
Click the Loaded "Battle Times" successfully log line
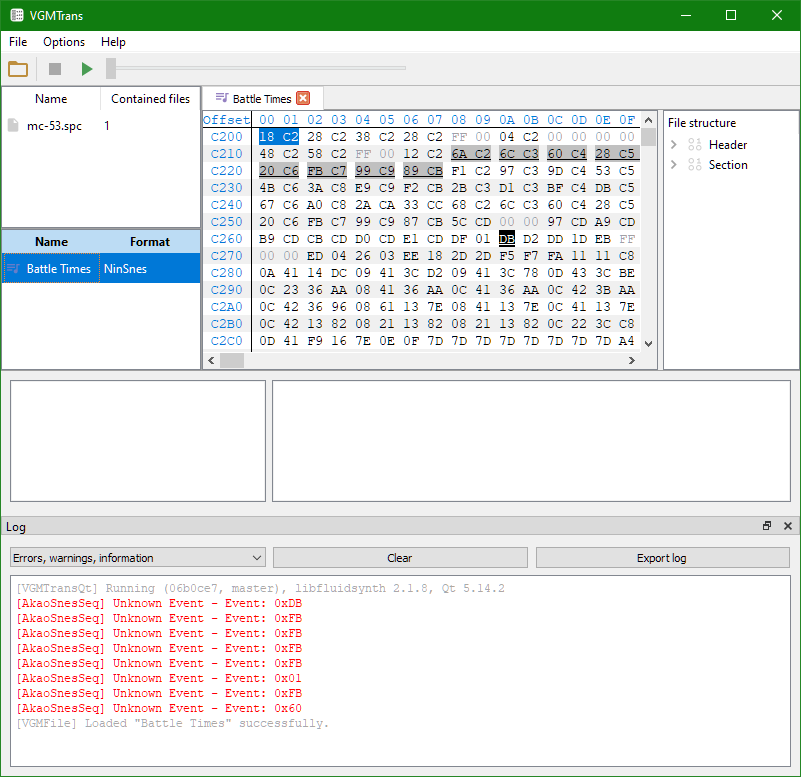[x=172, y=723]
